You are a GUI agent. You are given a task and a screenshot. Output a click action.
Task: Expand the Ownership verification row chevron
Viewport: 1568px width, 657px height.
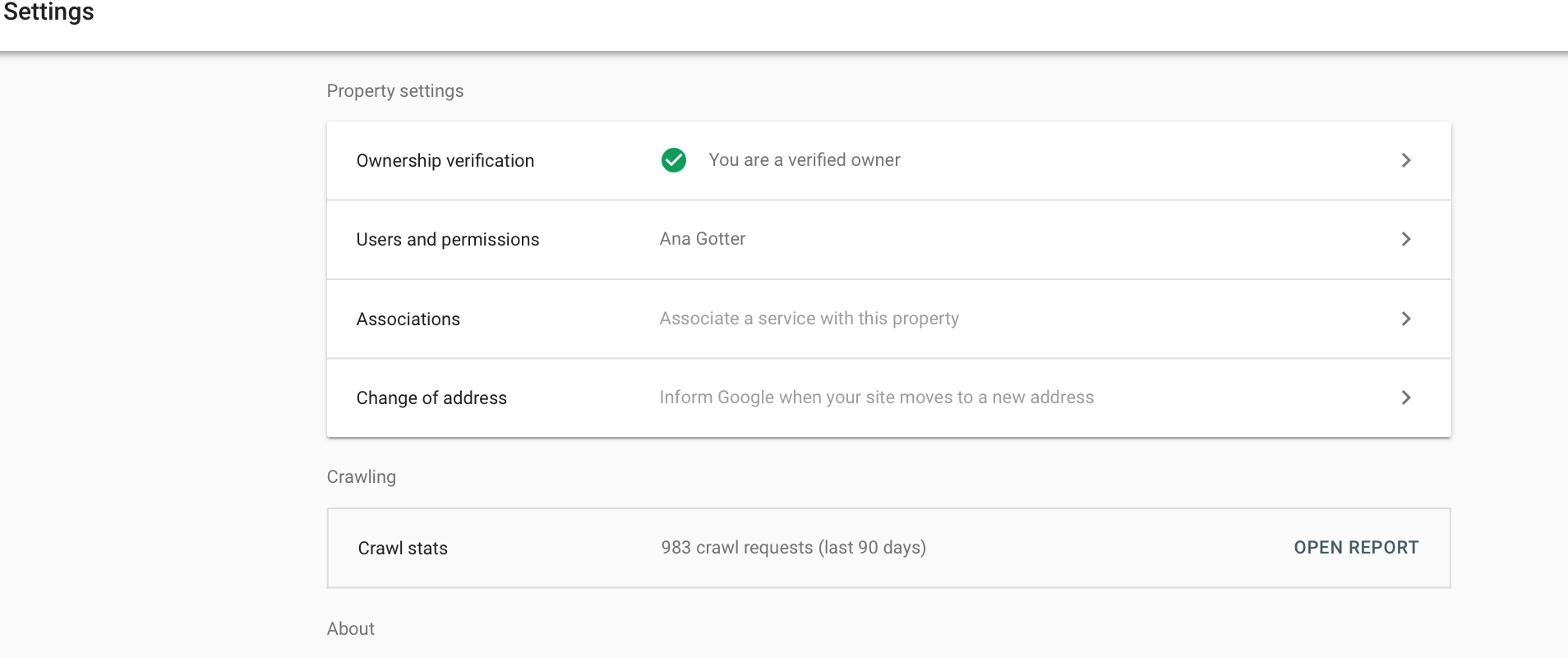pos(1406,160)
